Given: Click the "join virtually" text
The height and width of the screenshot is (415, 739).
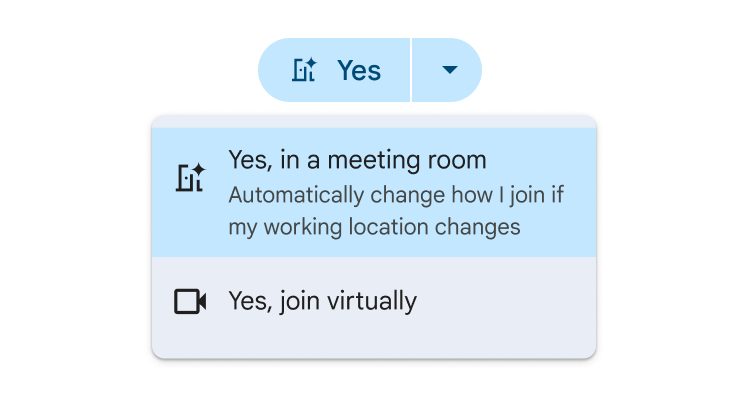Looking at the screenshot, I should click(x=343, y=301).
